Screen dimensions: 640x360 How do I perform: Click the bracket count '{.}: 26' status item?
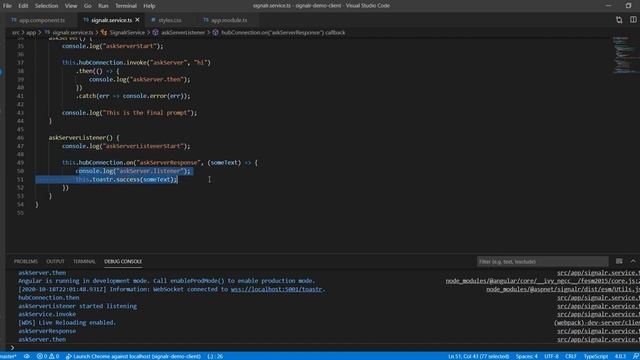coord(215,356)
